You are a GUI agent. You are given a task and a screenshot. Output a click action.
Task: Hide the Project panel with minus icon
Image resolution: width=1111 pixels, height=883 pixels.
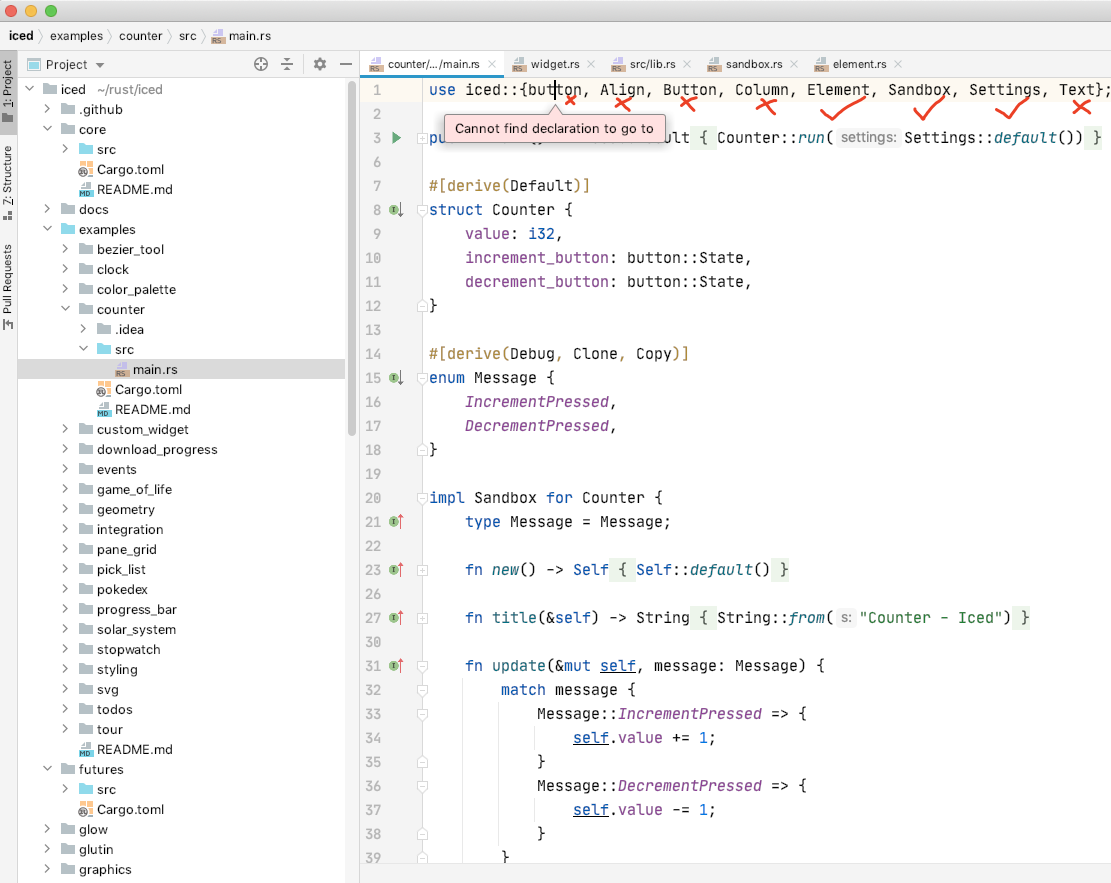pyautogui.click(x=346, y=64)
